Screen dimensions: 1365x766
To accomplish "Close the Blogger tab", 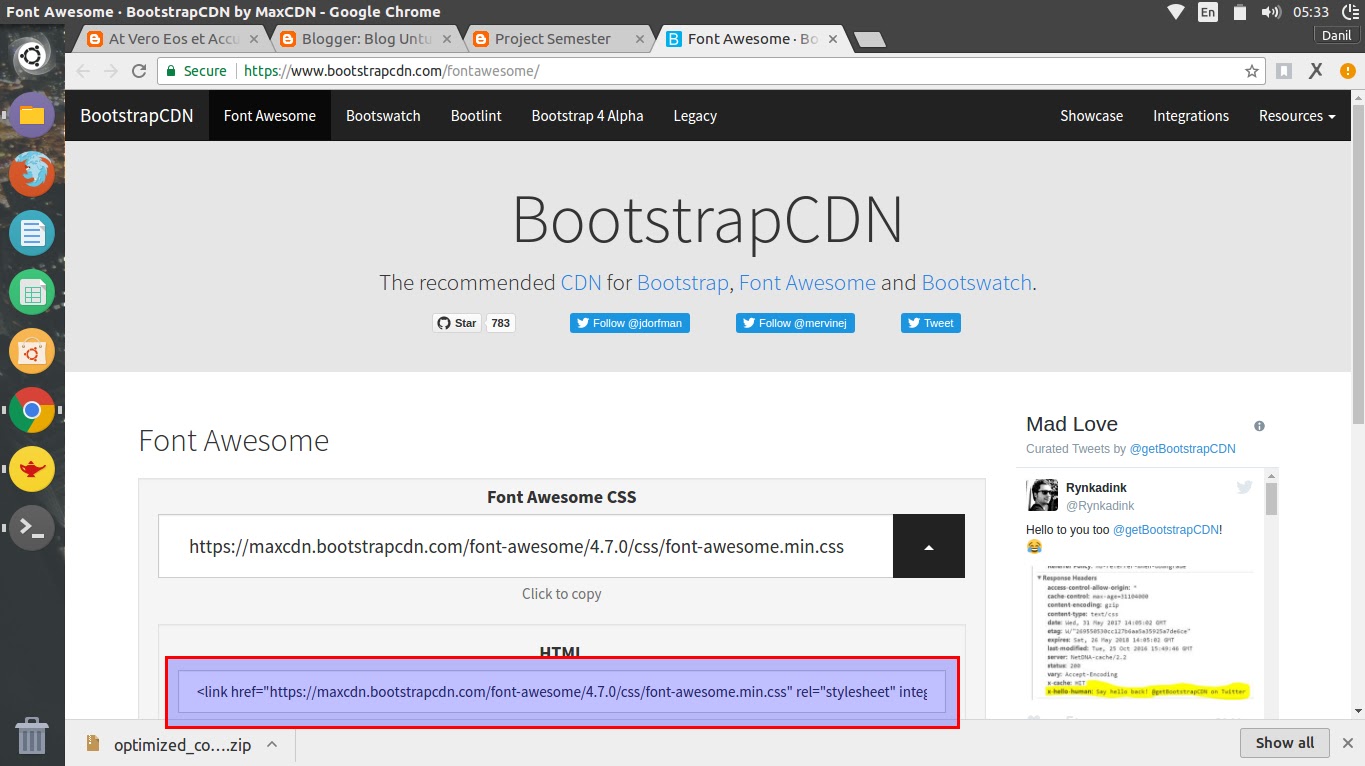I will (447, 39).
